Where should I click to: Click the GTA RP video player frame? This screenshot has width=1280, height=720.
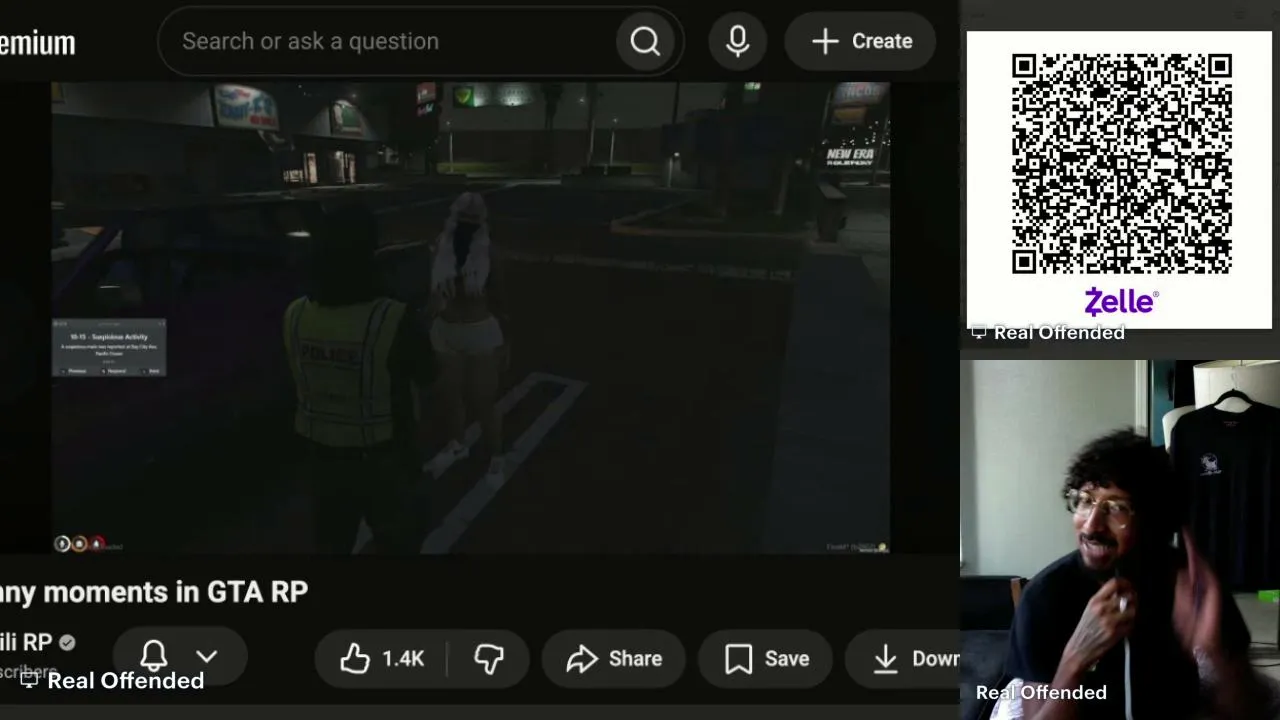[x=470, y=317]
